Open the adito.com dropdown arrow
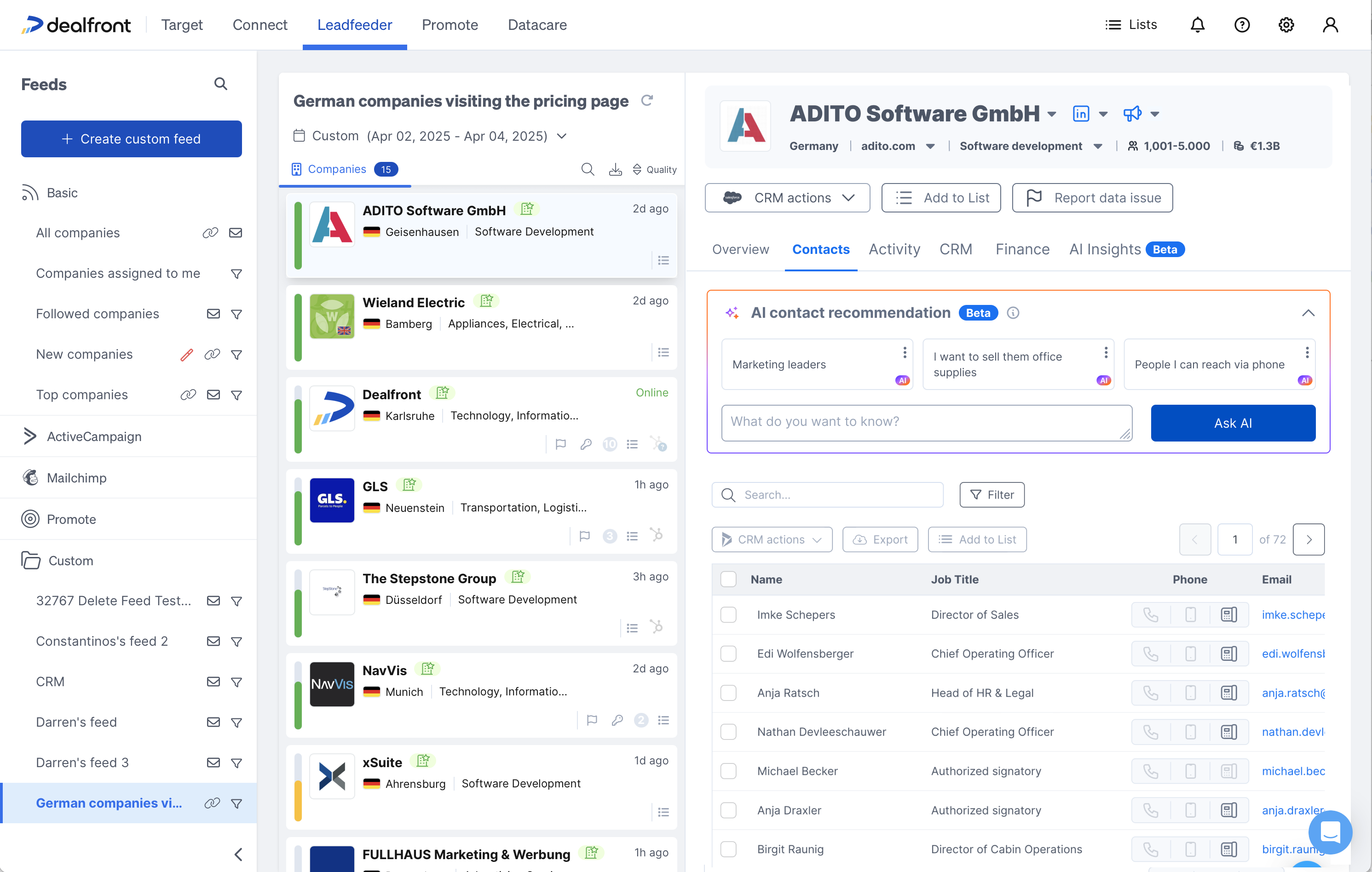 point(930,146)
